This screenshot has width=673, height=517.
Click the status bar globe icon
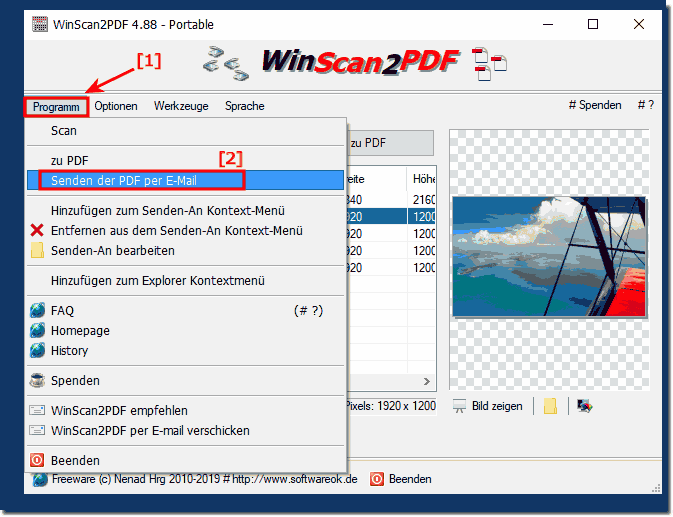pos(39,479)
